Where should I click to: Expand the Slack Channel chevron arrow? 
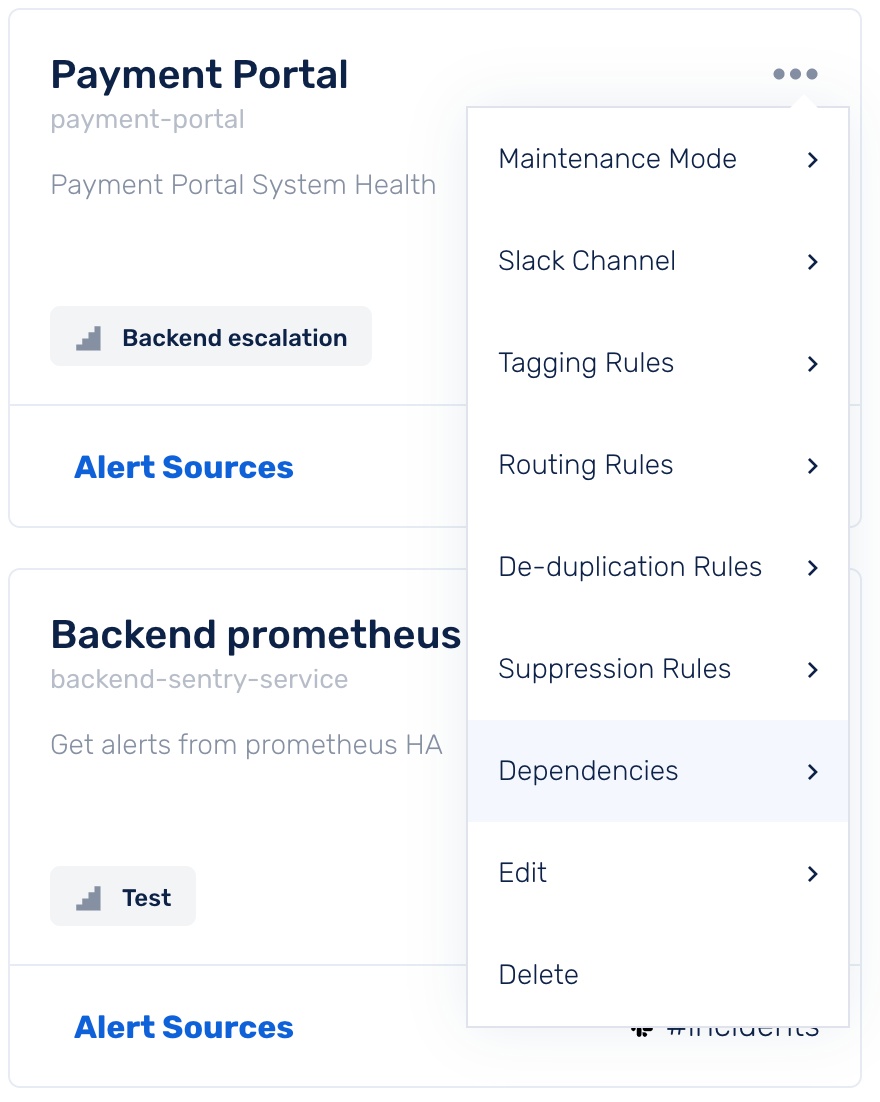[x=813, y=262]
